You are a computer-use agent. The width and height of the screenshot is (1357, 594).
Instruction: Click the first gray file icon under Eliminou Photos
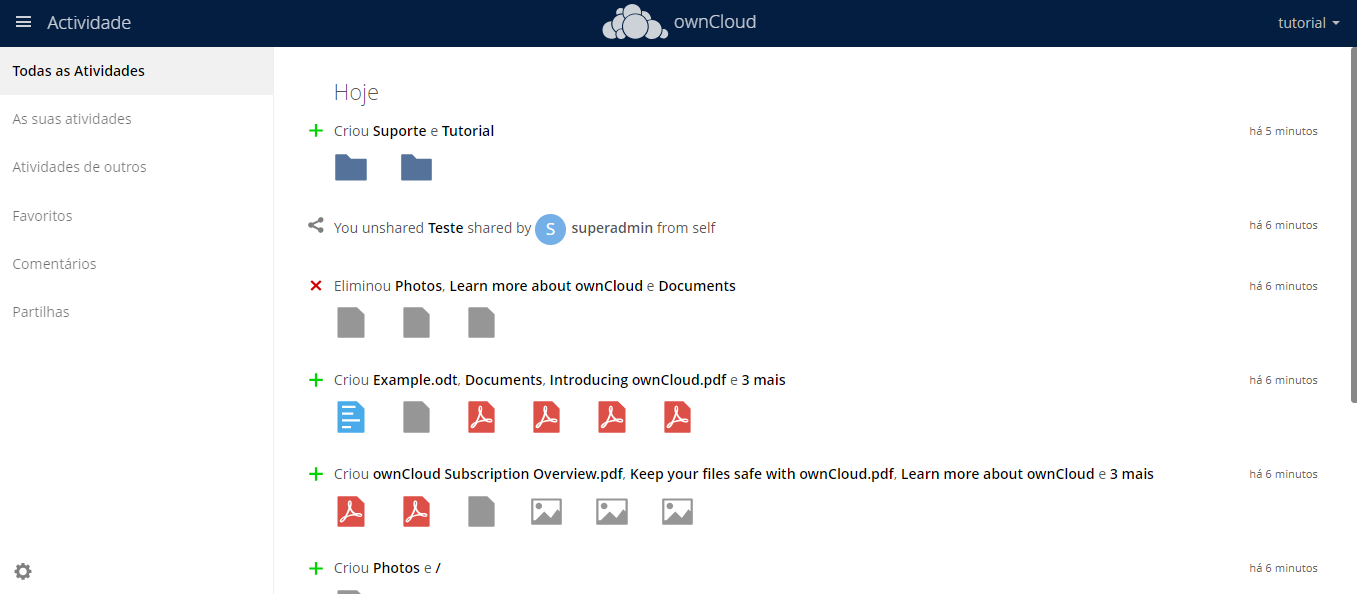[x=351, y=322]
